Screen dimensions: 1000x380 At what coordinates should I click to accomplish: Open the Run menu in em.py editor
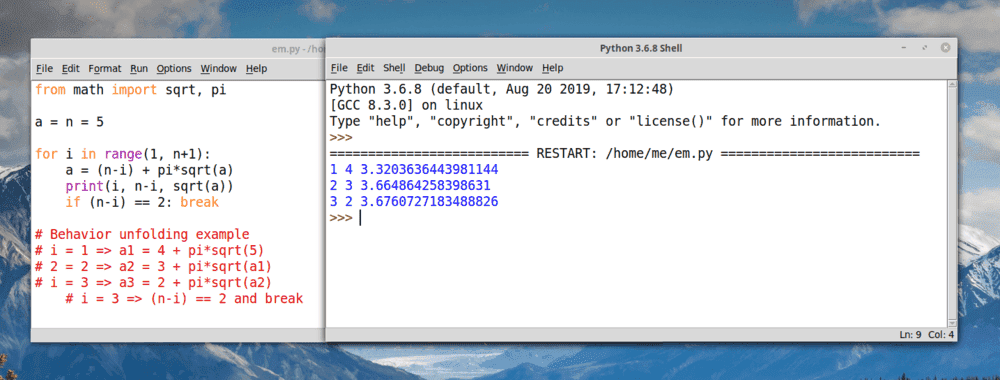[x=139, y=69]
